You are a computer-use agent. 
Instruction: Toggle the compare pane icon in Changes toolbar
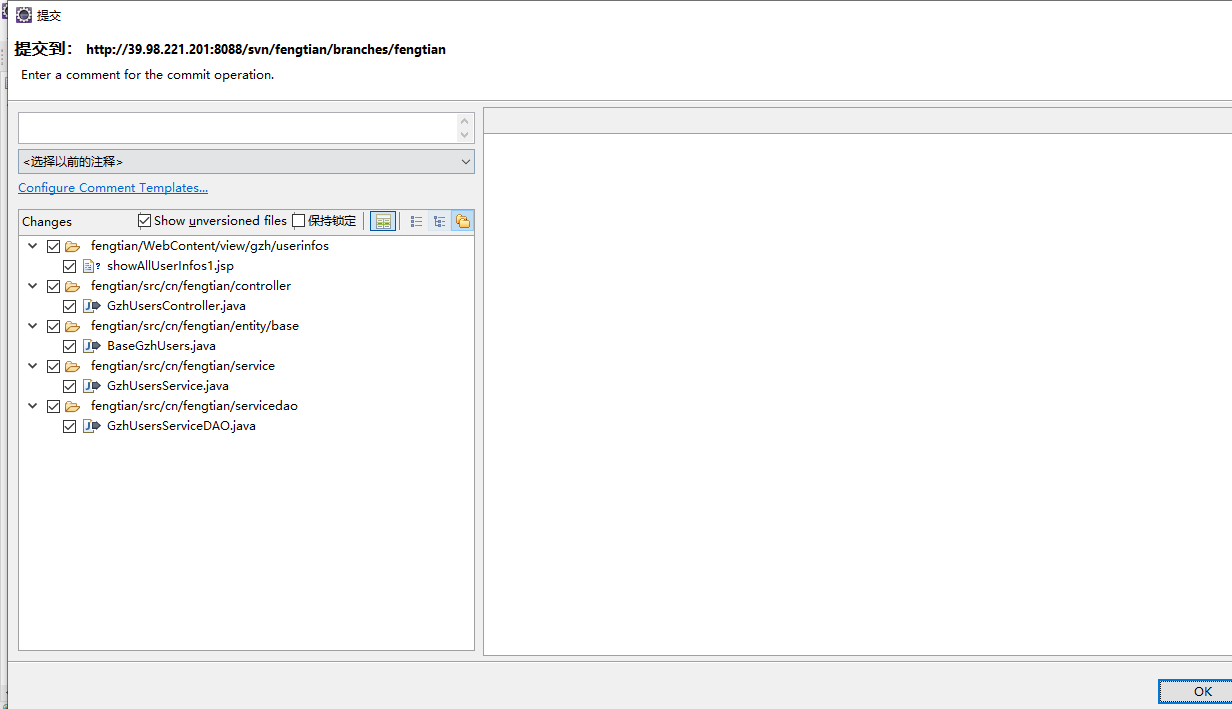tap(382, 221)
